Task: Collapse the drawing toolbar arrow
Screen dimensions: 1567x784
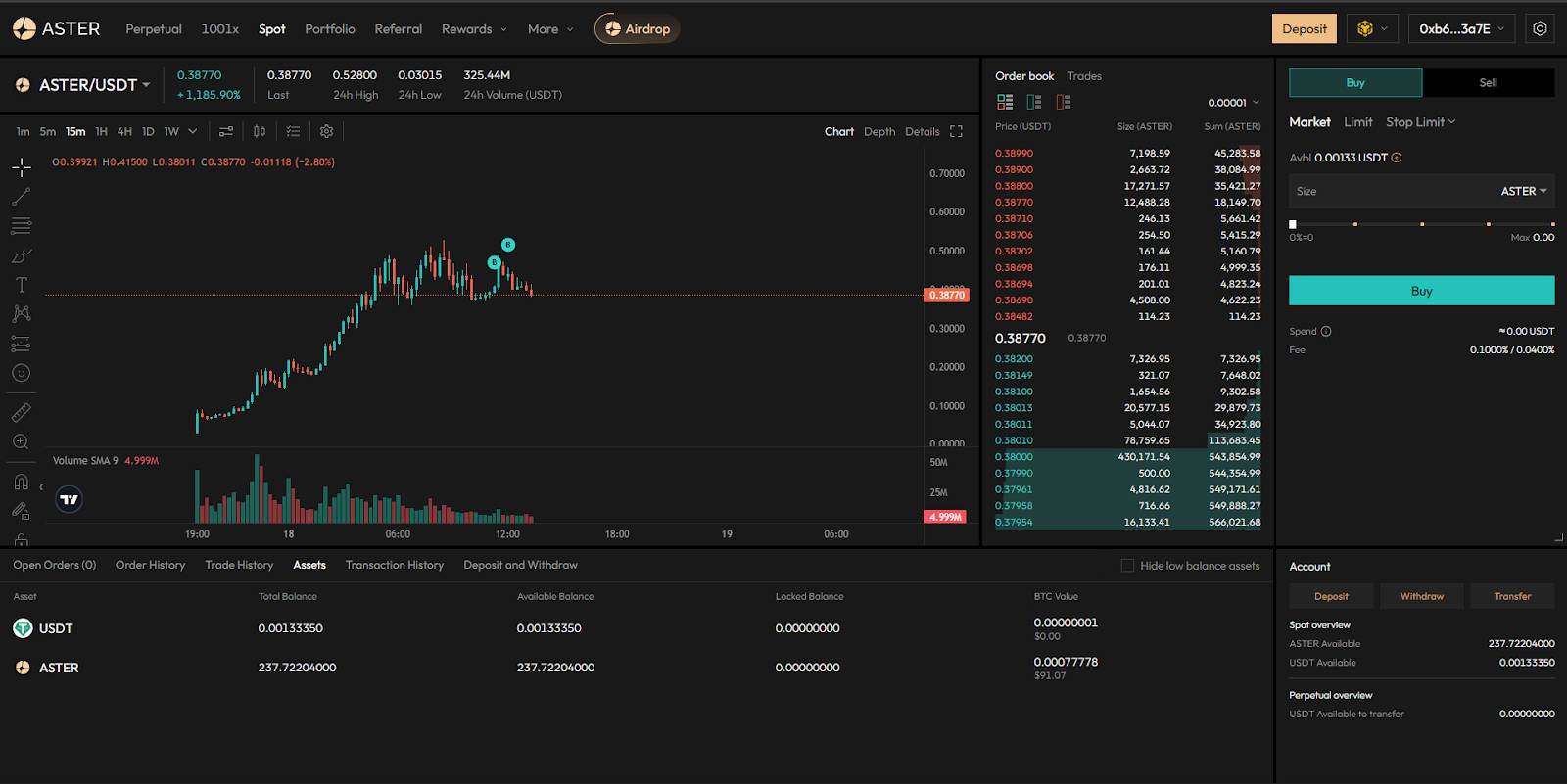Action: (41, 486)
